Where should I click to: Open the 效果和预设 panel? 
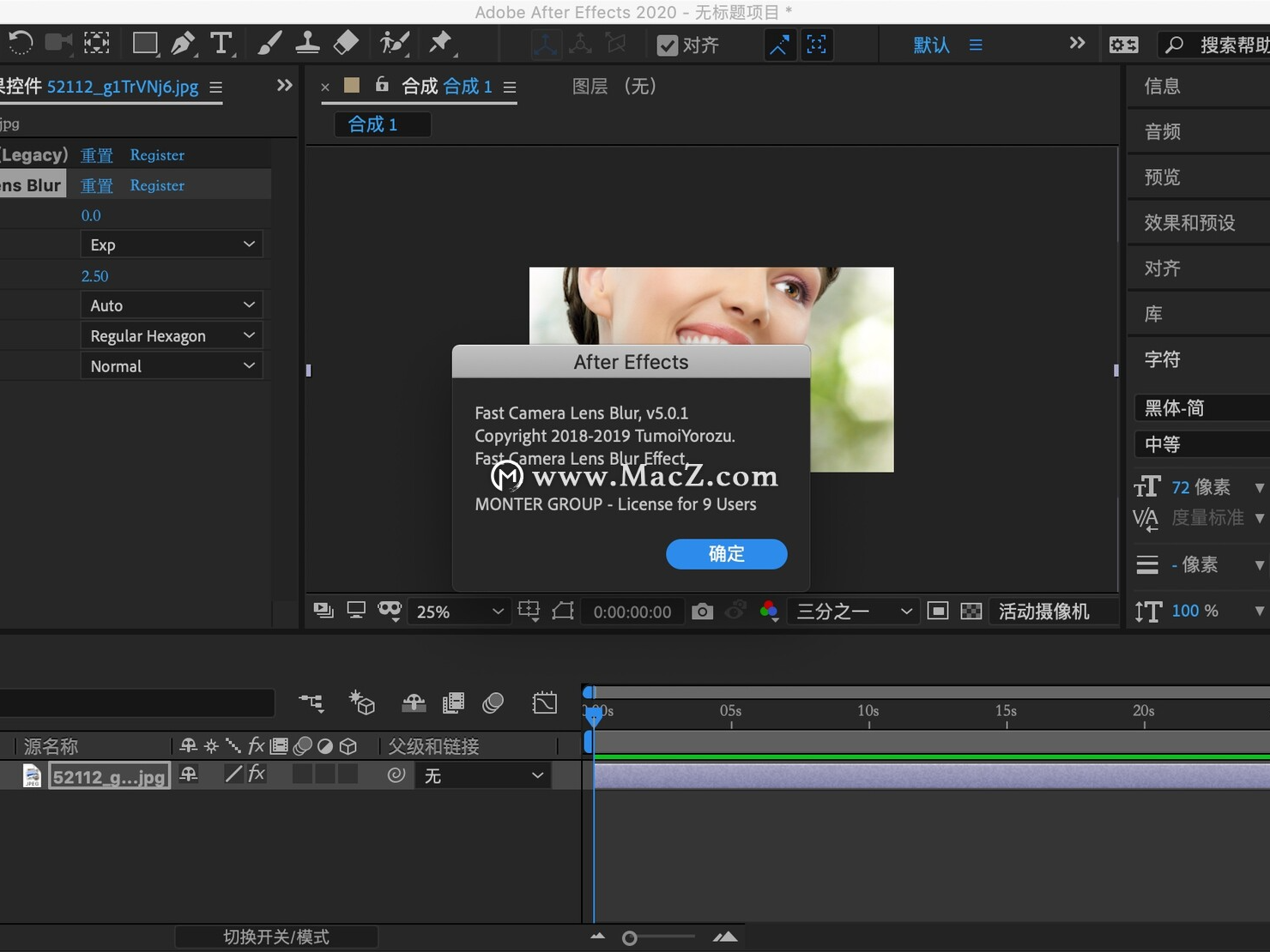(1189, 221)
